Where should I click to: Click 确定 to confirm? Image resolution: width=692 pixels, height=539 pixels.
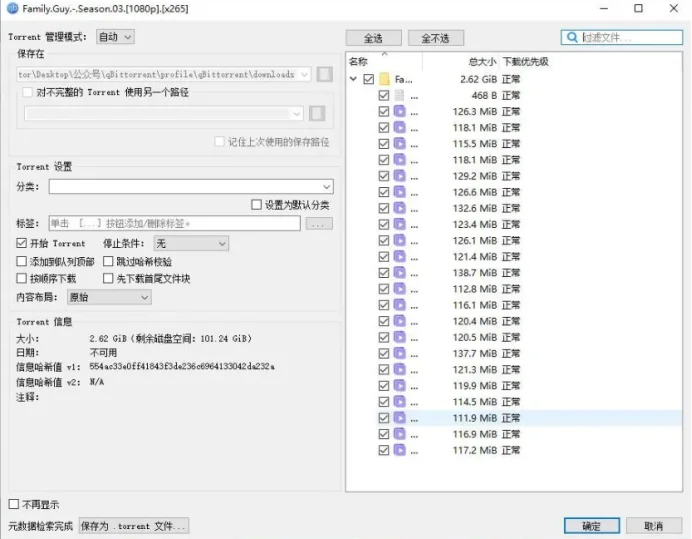[592, 526]
